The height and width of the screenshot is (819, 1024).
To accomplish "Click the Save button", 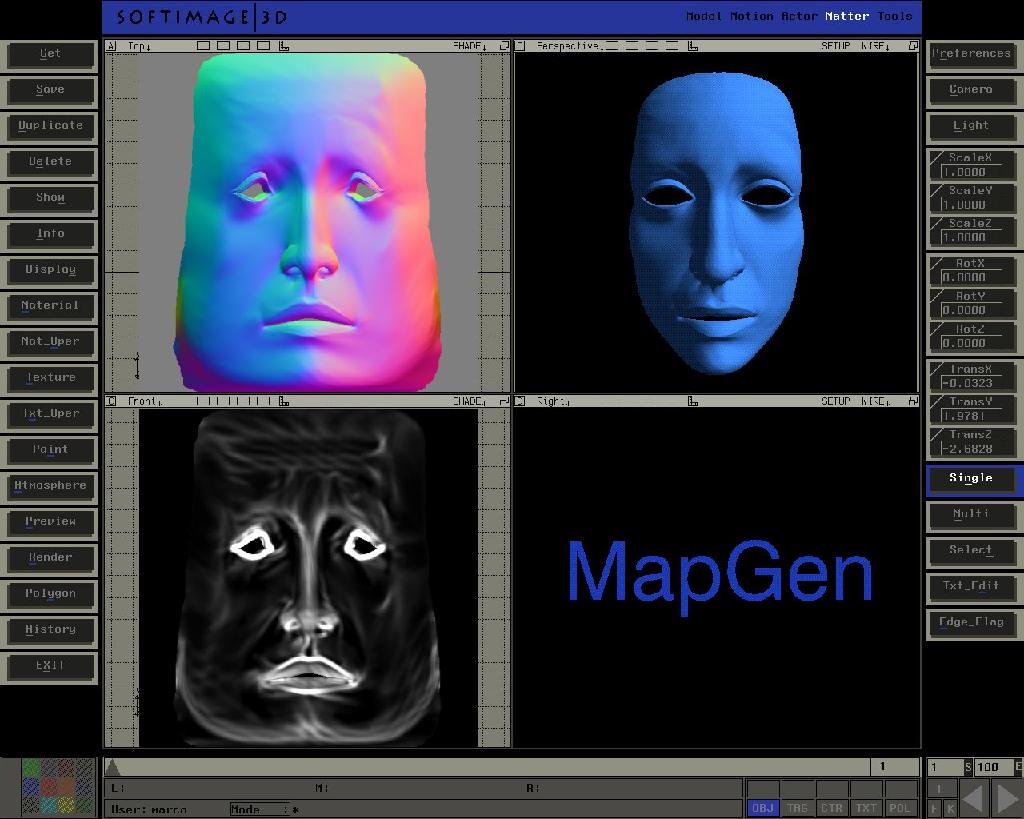I will (50, 90).
